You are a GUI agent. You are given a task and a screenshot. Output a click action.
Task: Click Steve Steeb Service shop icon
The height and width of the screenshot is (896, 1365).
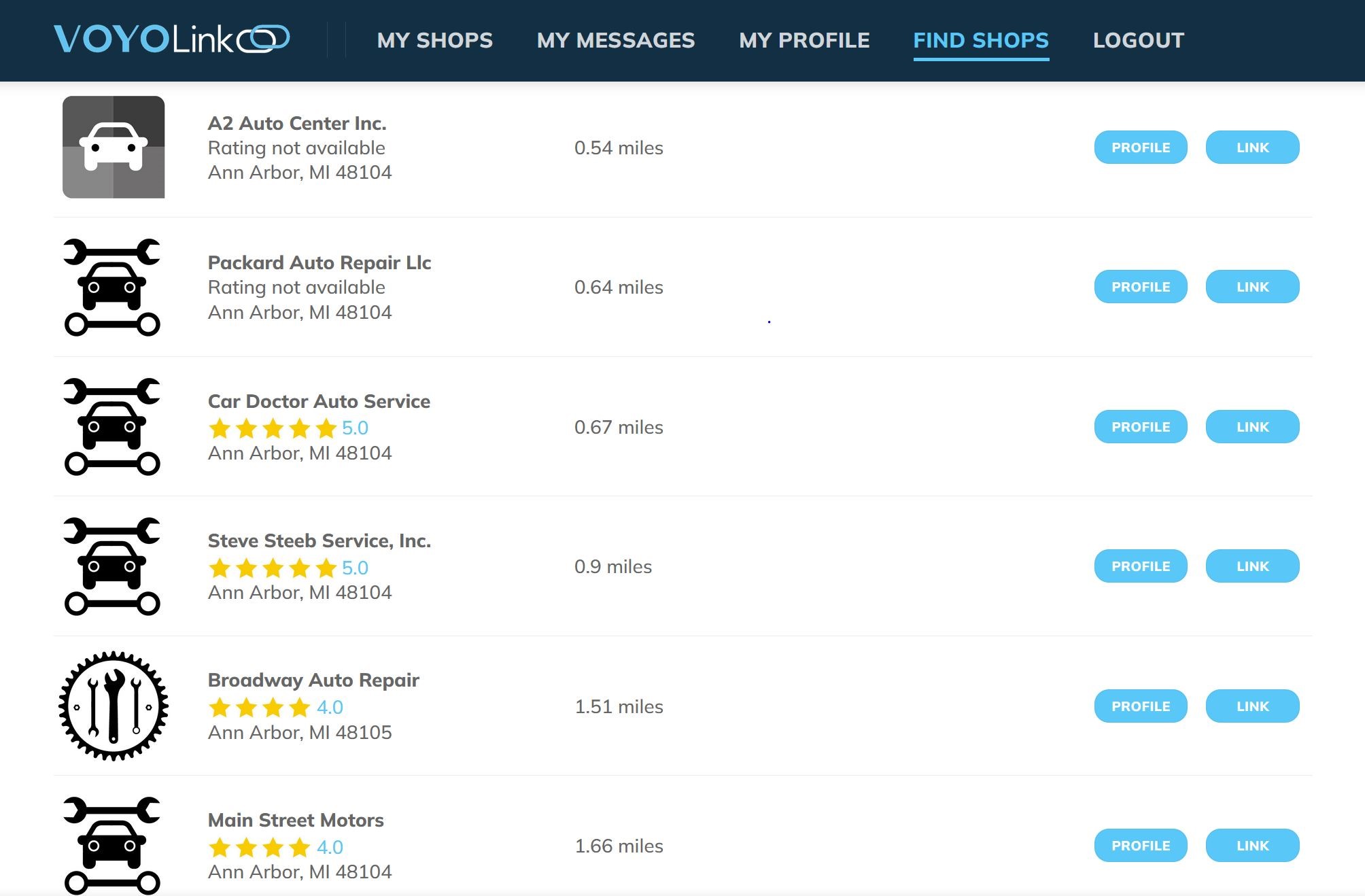(112, 566)
